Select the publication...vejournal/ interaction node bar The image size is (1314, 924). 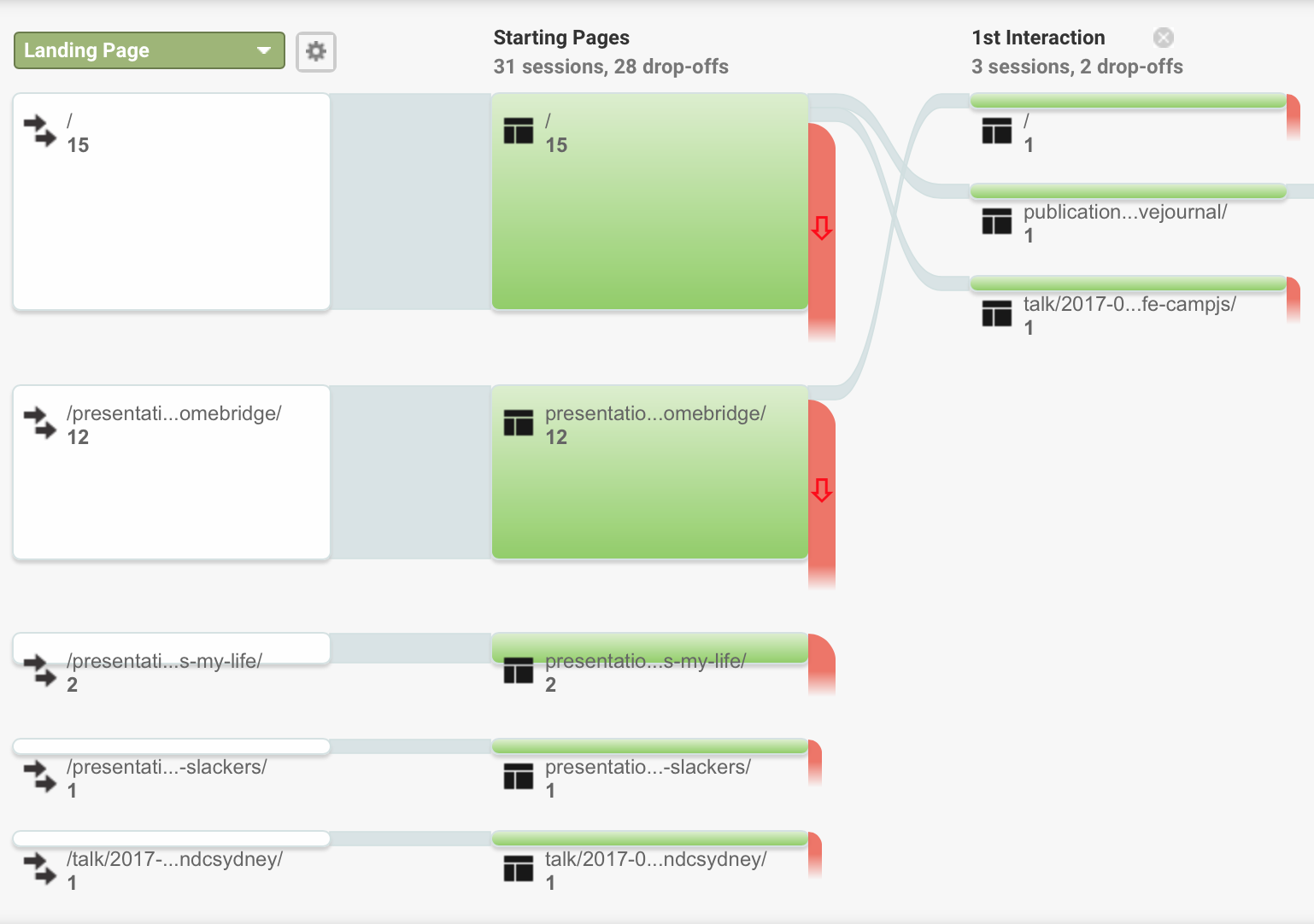coord(1129,191)
